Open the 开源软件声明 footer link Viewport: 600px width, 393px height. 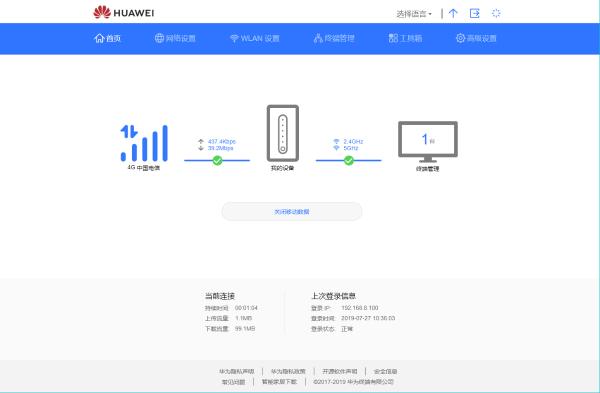(340, 372)
